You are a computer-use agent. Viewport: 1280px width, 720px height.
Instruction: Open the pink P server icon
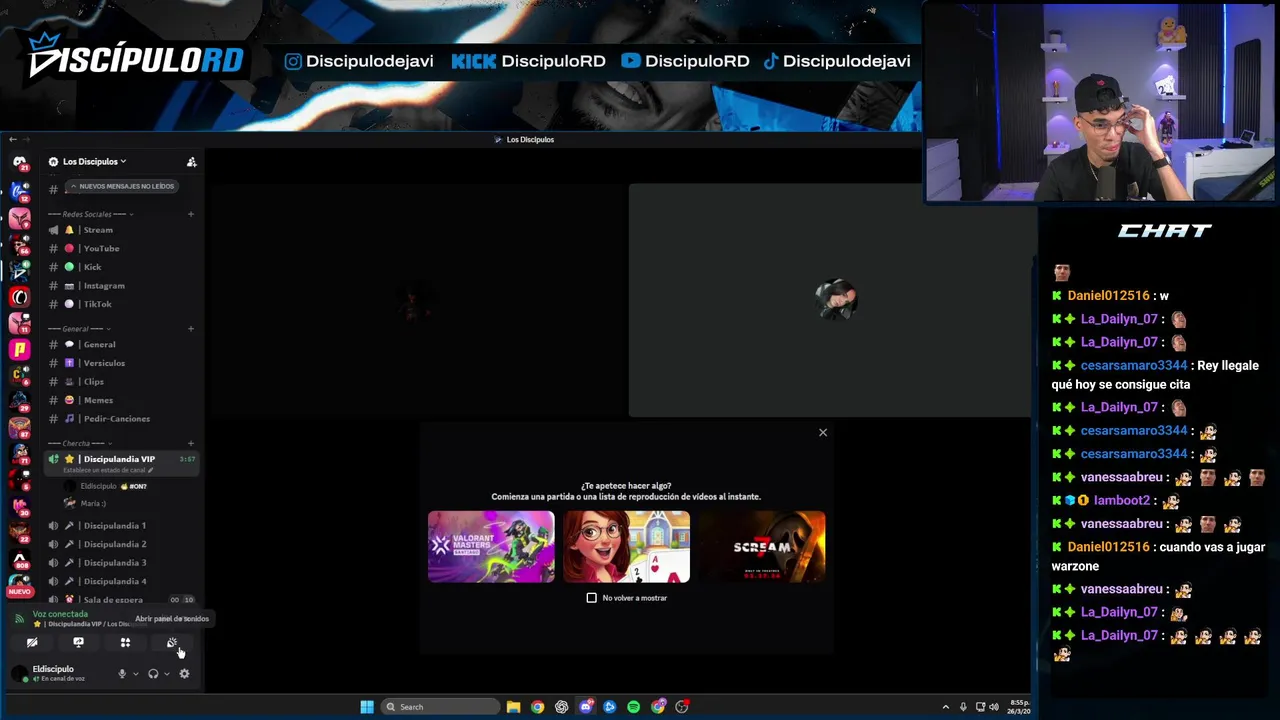(19, 349)
